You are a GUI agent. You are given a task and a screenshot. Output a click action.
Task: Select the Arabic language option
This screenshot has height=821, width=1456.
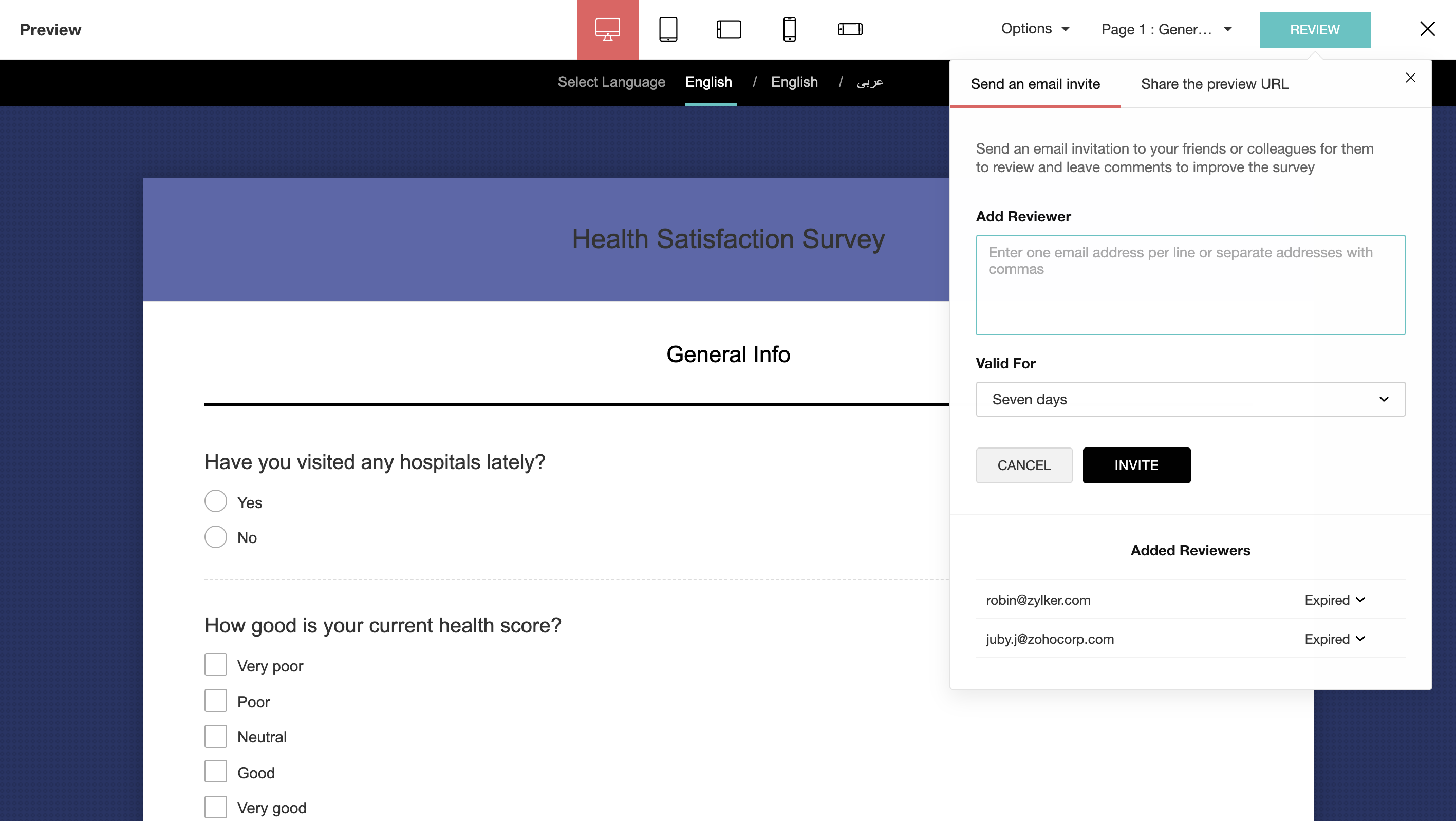coord(869,83)
